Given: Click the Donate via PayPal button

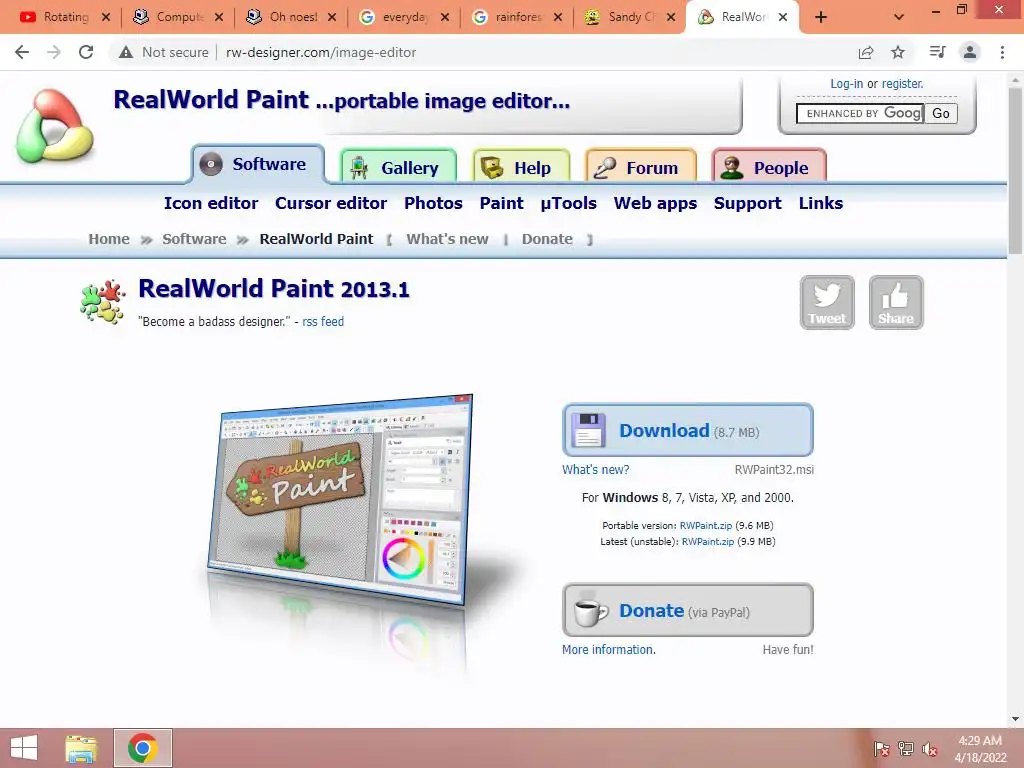Looking at the screenshot, I should (x=688, y=610).
